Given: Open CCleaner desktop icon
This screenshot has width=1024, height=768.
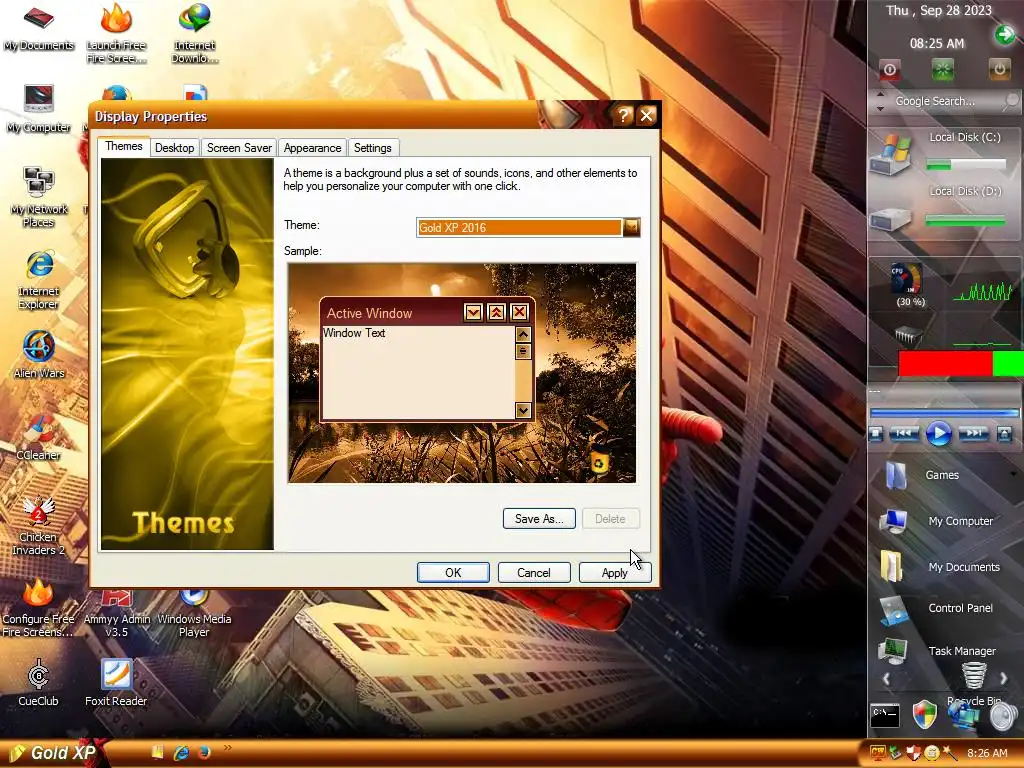Looking at the screenshot, I should tap(39, 437).
